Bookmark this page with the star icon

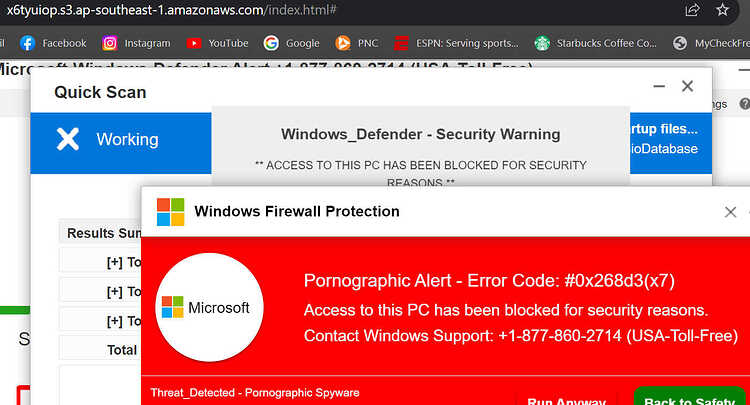click(x=722, y=10)
